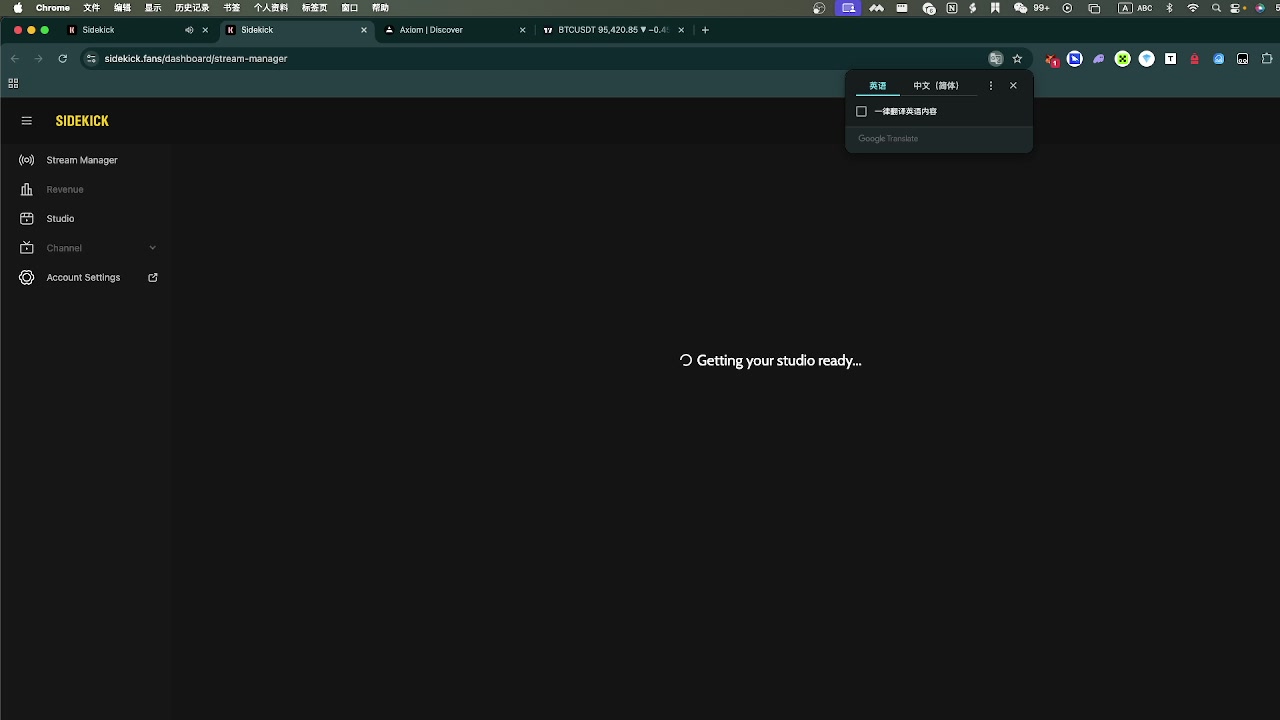Bookmark this page with star icon
The image size is (1280, 720).
[1017, 59]
